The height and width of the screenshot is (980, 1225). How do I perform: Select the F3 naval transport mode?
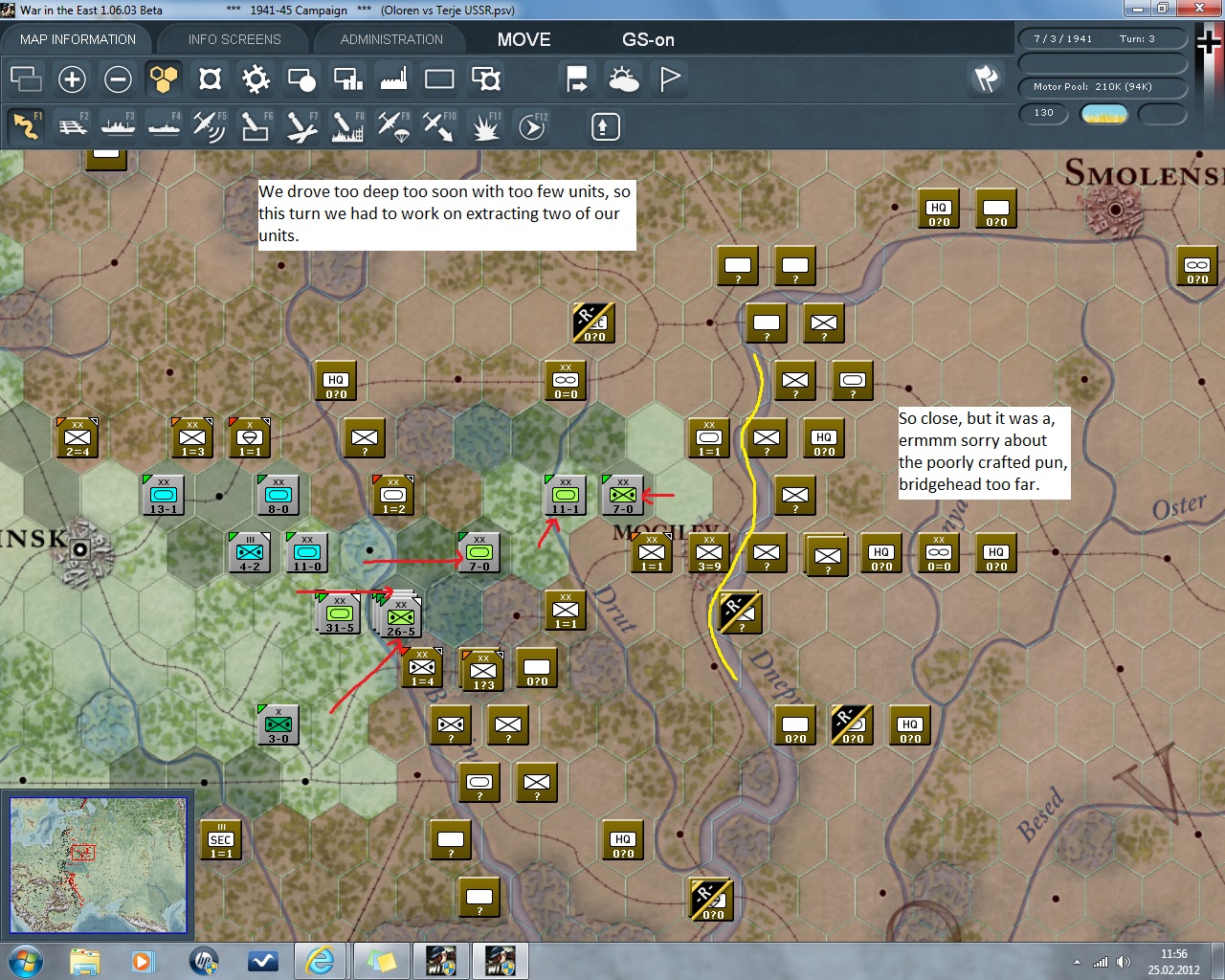pyautogui.click(x=118, y=126)
